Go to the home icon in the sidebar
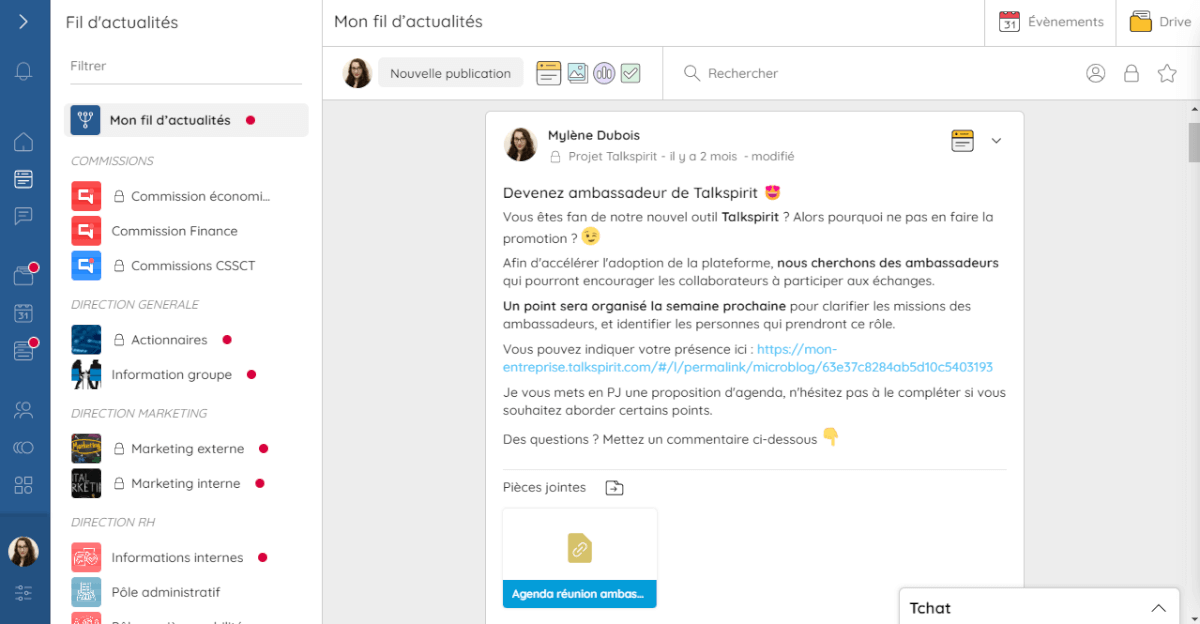This screenshot has height=624, width=1200. [x=23, y=142]
